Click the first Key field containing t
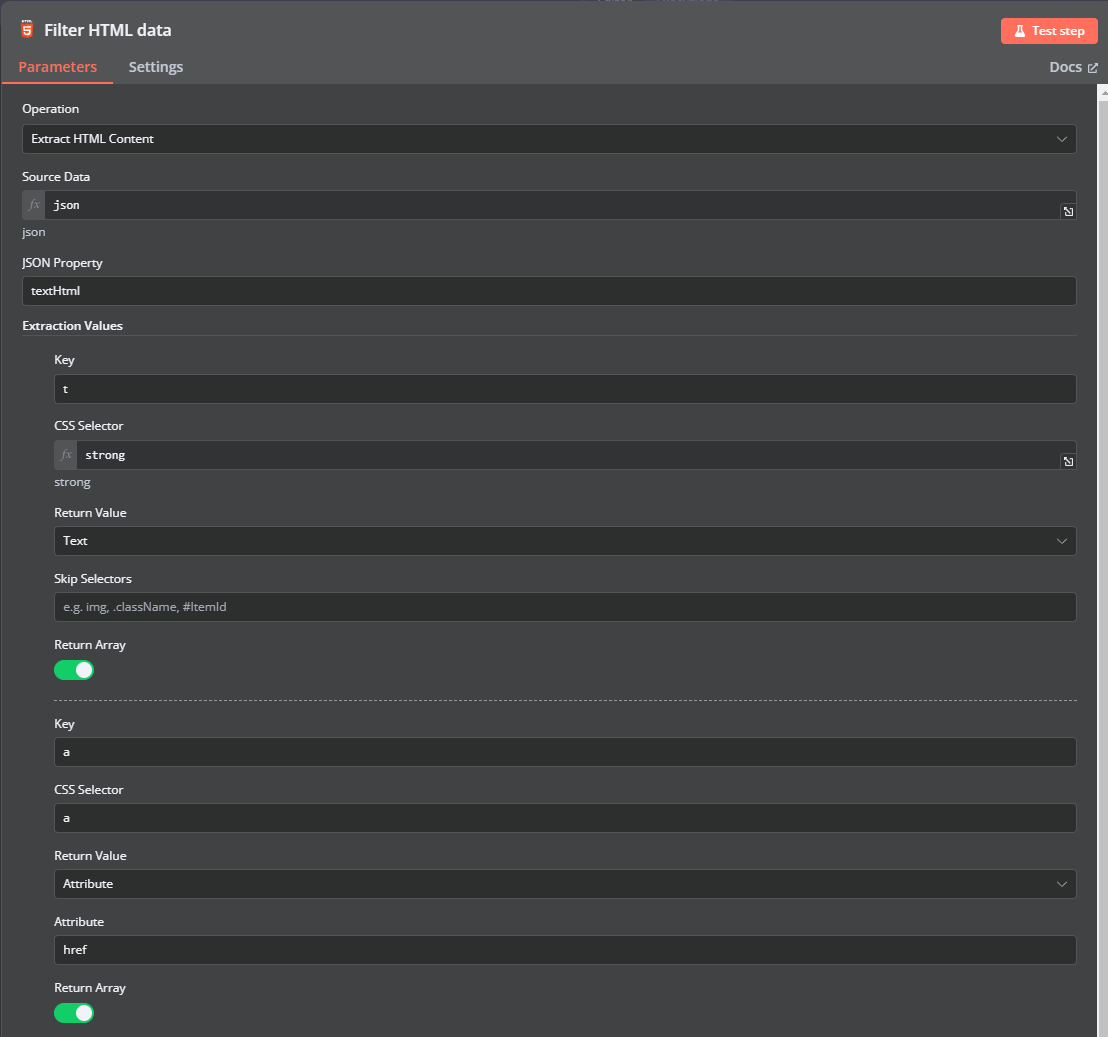The width and height of the screenshot is (1108, 1037). click(564, 389)
